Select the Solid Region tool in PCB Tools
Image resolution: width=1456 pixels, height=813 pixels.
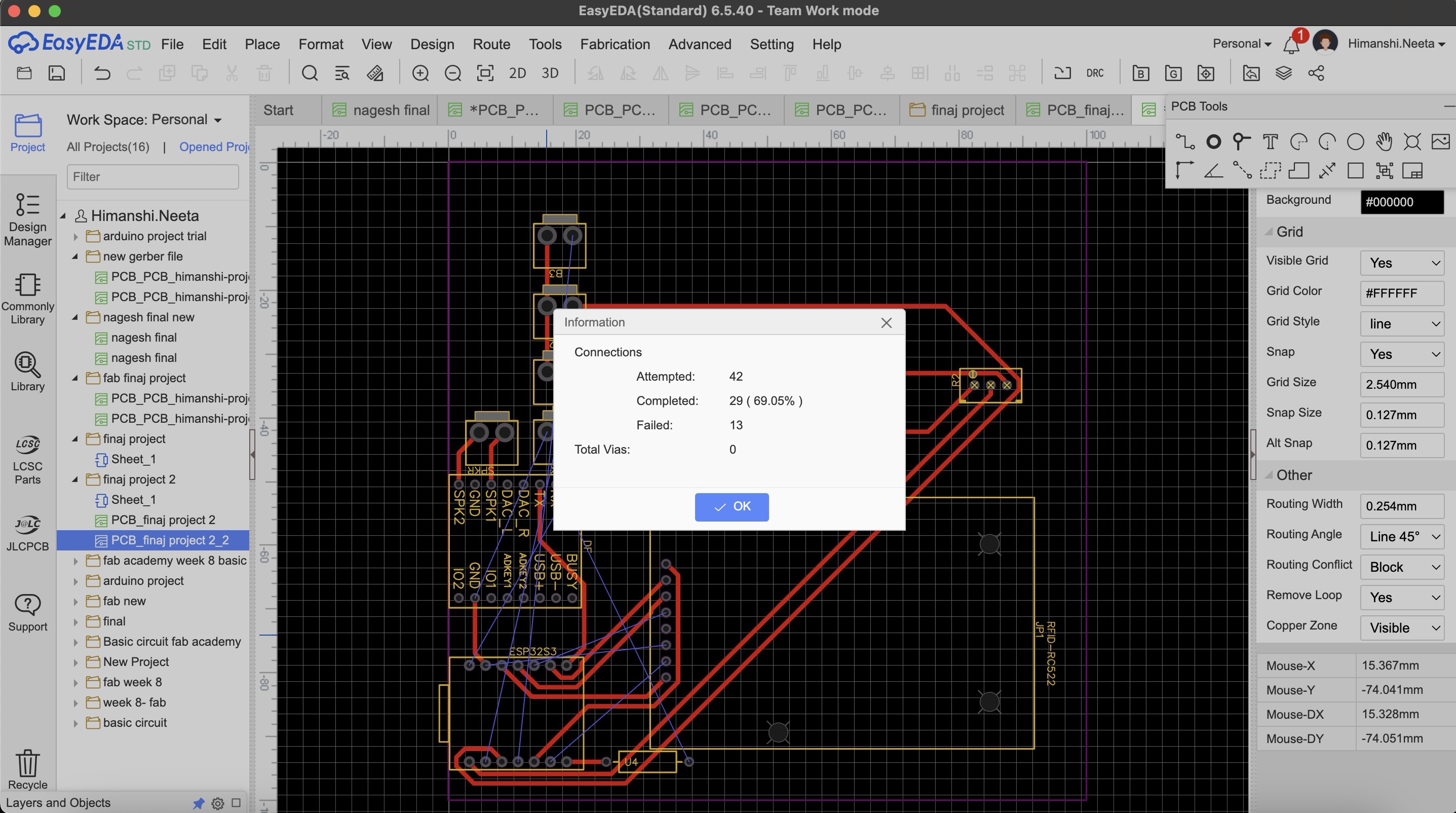click(x=1298, y=170)
